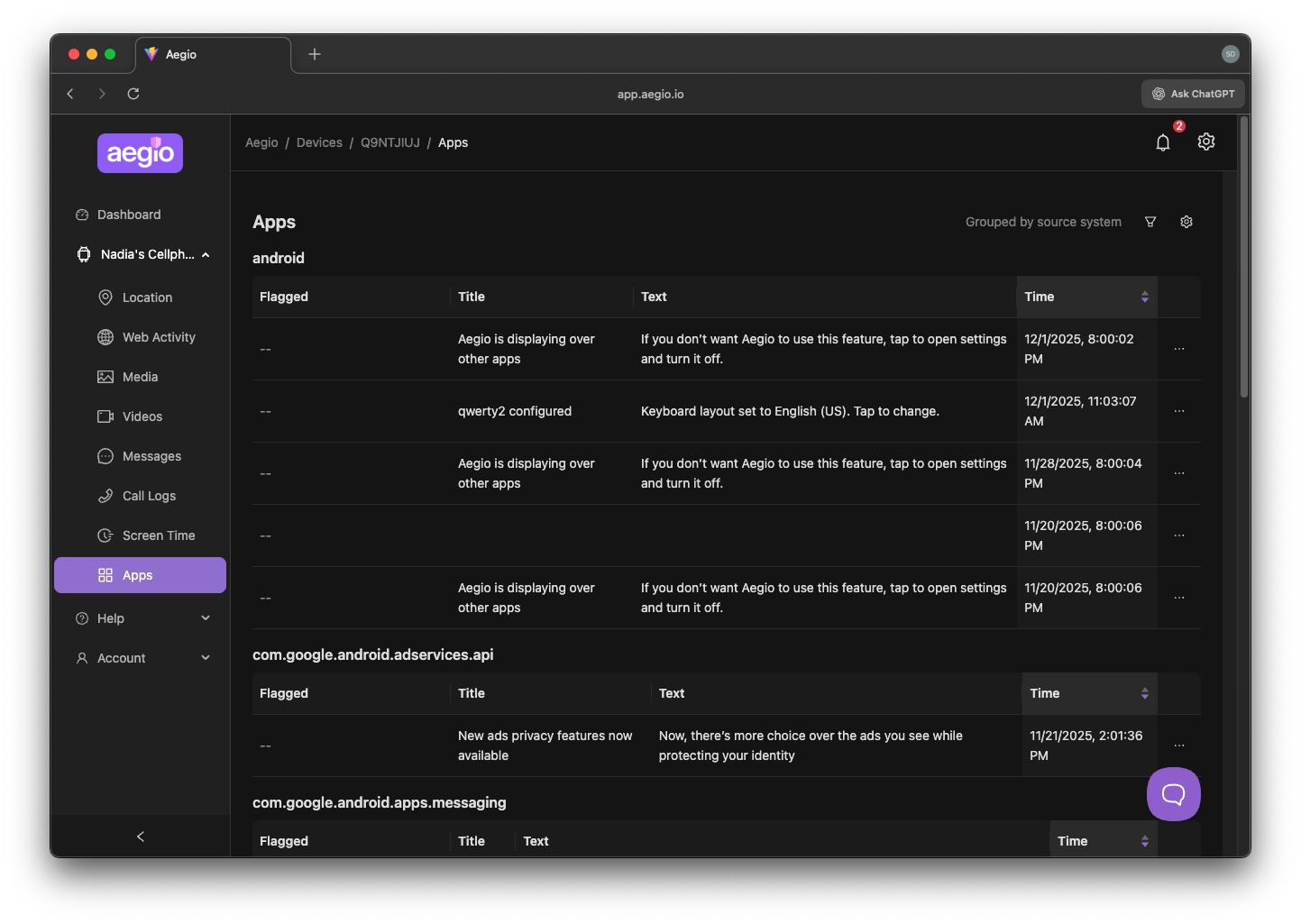Open the Web Activity section
Viewport: 1301px width, 924px height.
tap(159, 336)
